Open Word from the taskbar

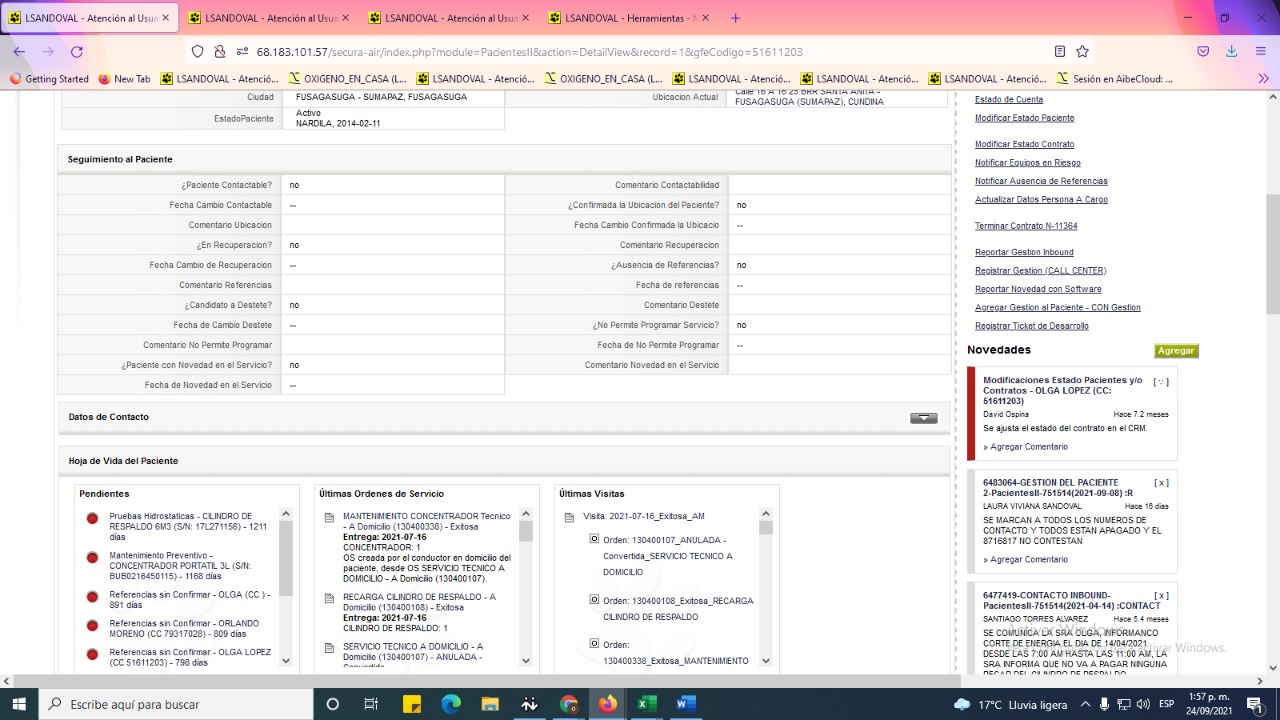[686, 704]
